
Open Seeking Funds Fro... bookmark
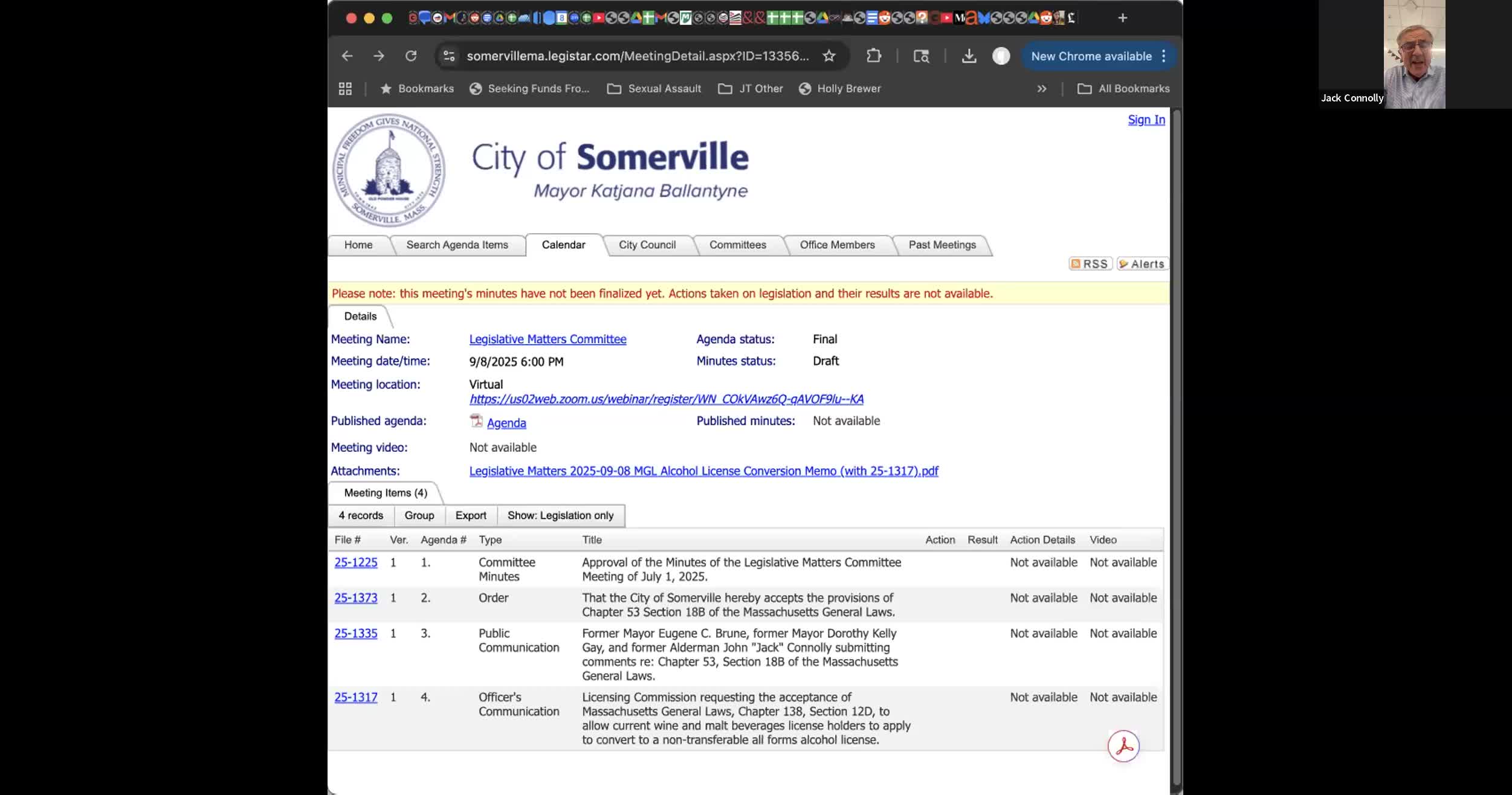coord(529,89)
